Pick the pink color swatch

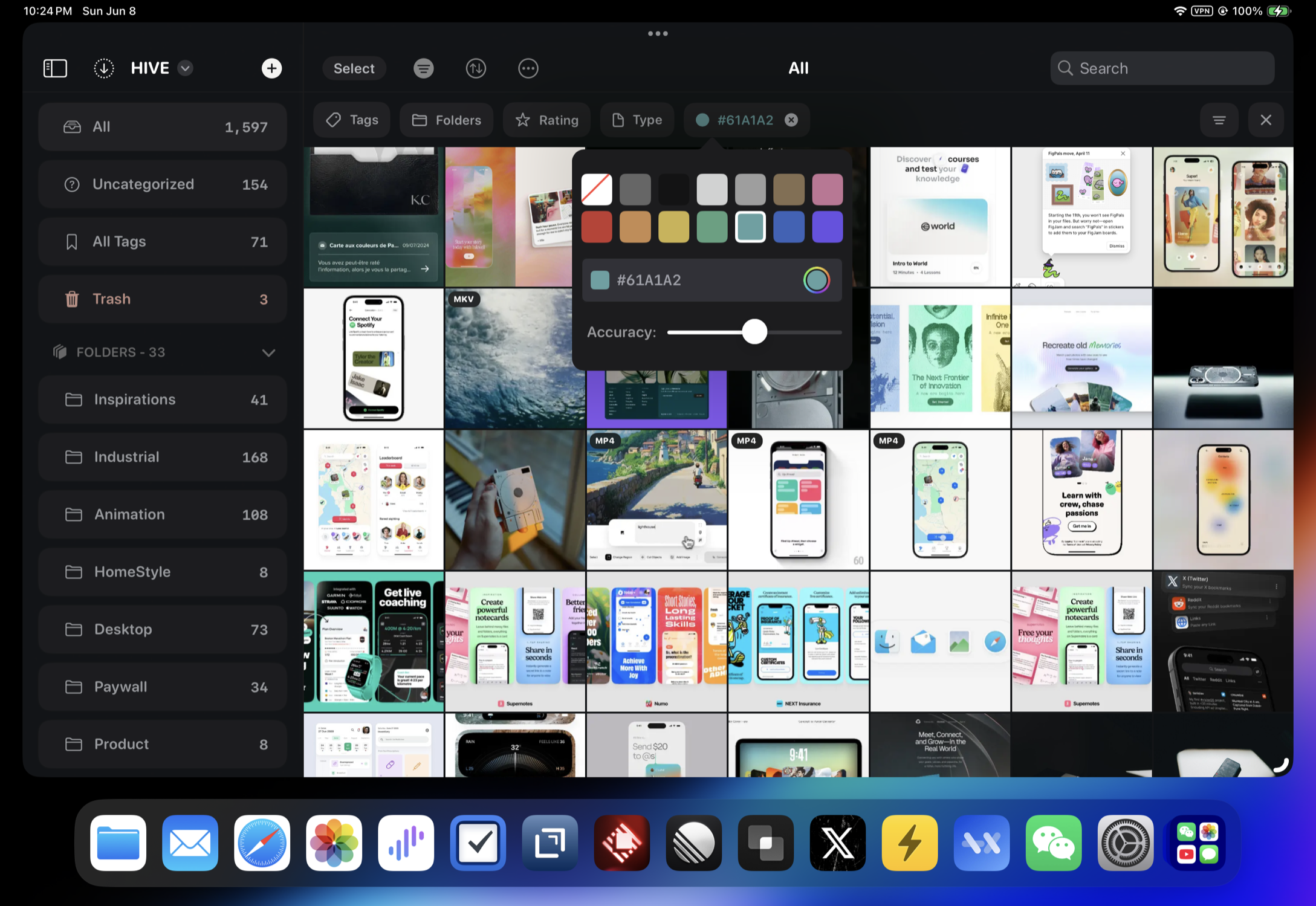[828, 189]
